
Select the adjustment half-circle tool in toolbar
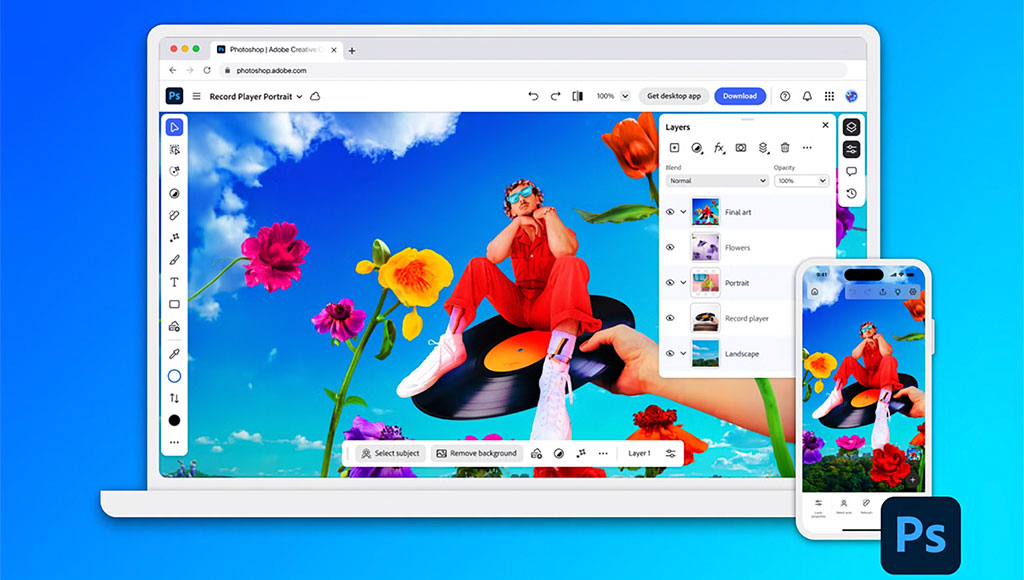coord(174,193)
